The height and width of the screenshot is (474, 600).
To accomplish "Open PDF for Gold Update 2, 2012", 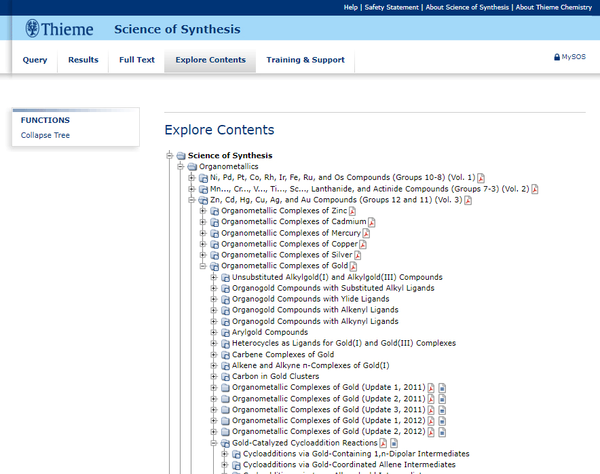I will (431, 432).
